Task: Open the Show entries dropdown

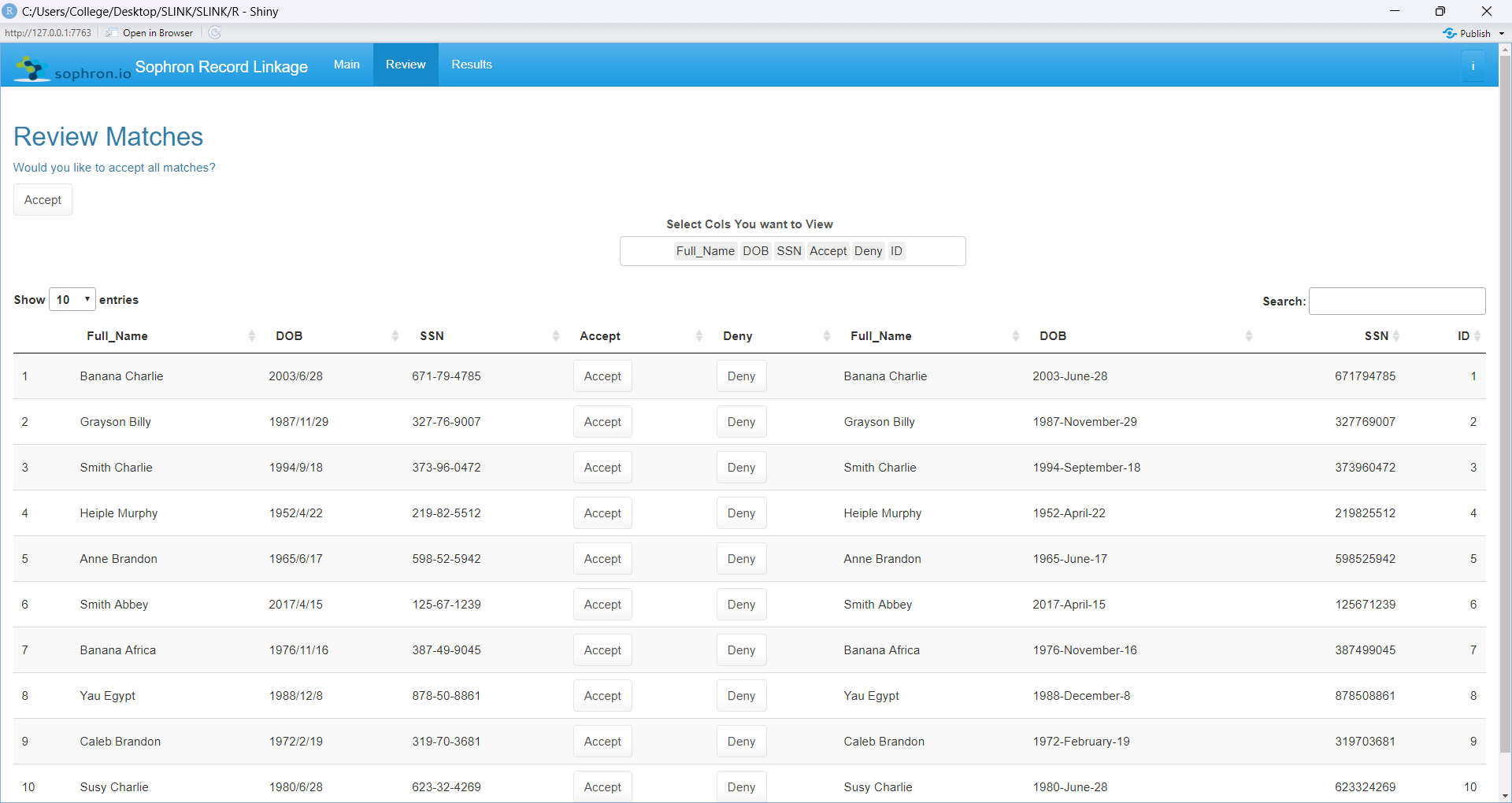Action: click(71, 299)
